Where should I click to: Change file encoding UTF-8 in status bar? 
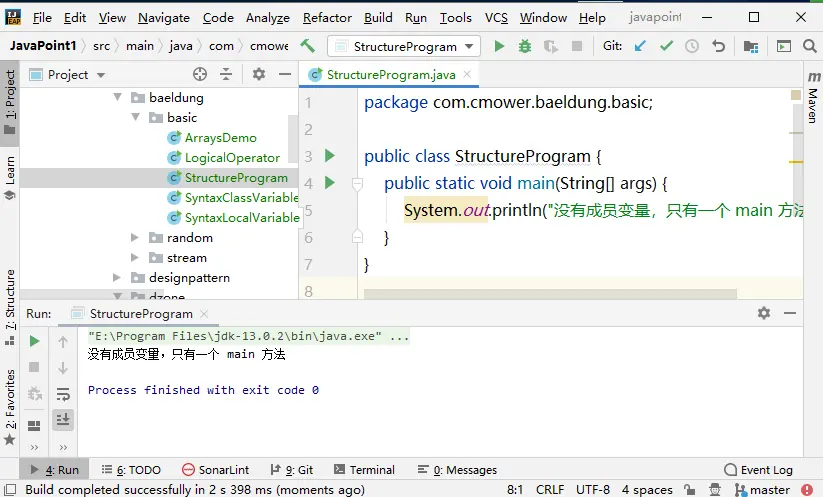tap(593, 489)
